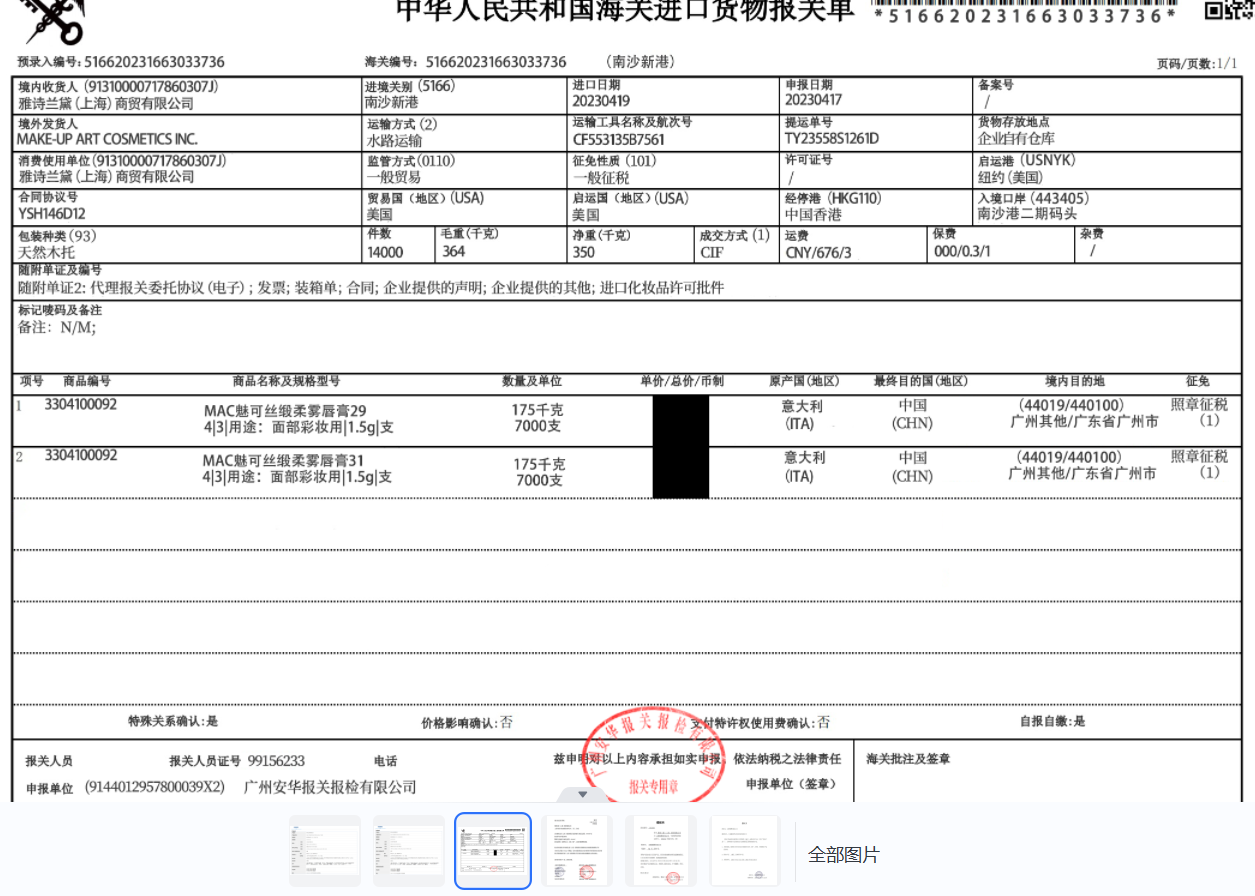Click 水路运输 transport mode
Screen dimensions: 1255x896
(395, 141)
